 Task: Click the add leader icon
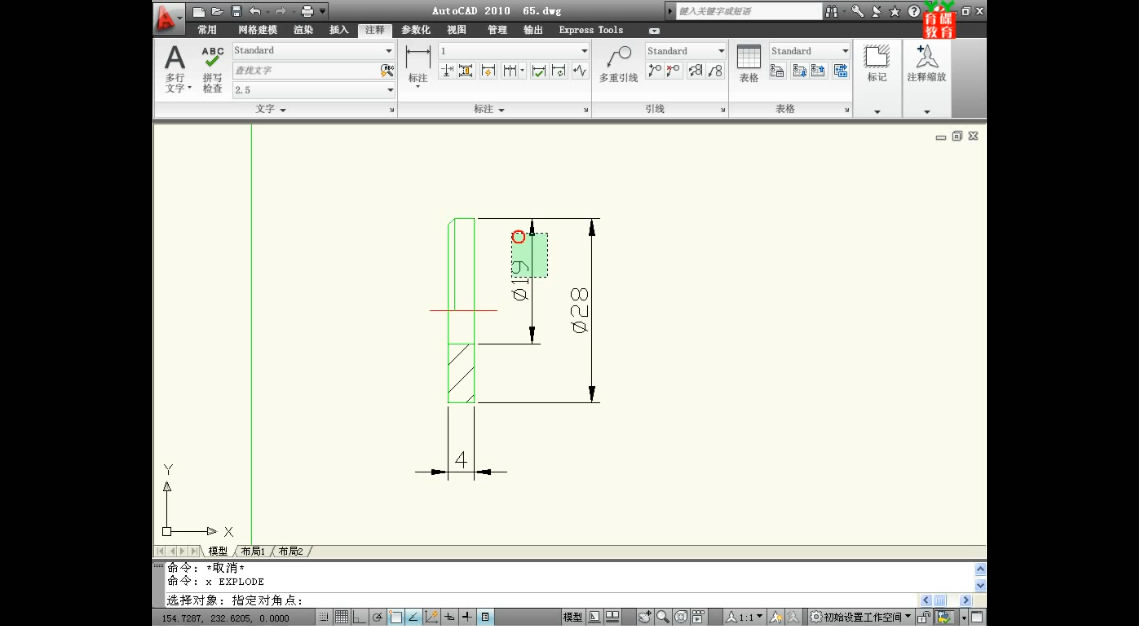point(654,70)
